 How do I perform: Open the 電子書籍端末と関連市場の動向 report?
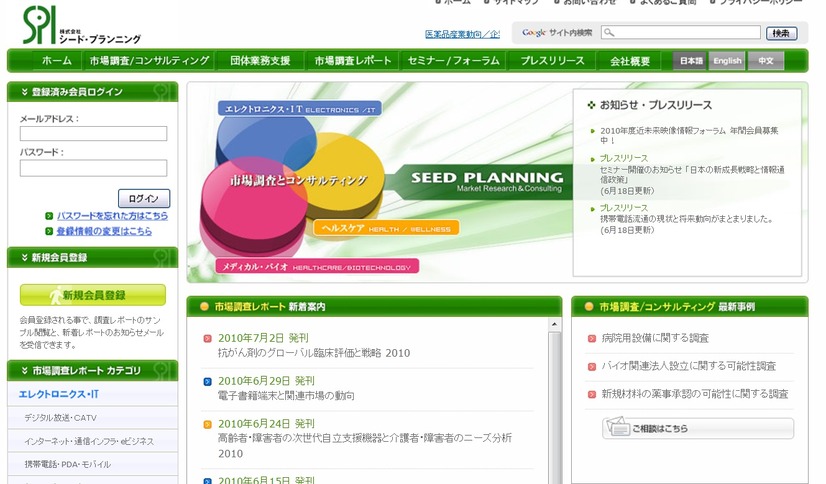[x=286, y=396]
